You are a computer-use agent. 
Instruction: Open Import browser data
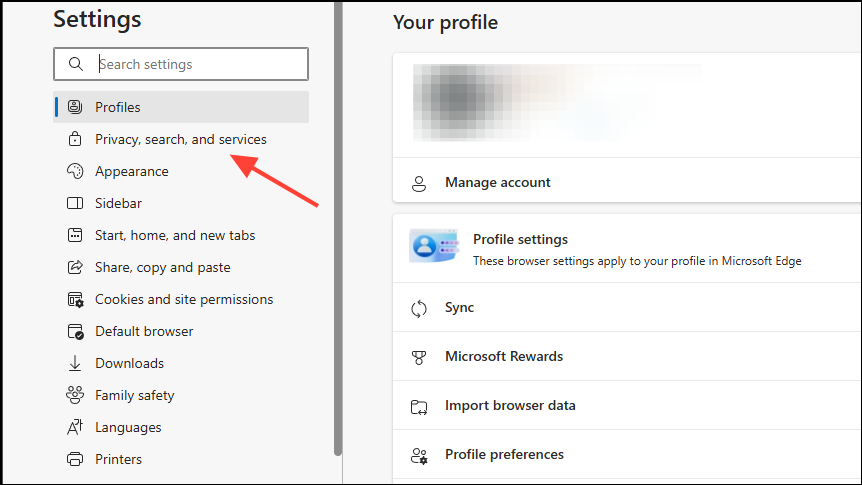pyautogui.click(x=627, y=406)
